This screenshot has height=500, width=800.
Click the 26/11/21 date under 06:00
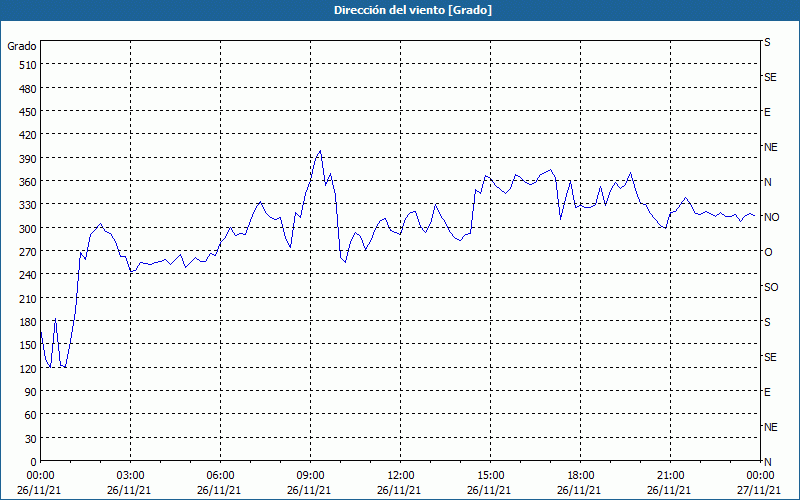pyautogui.click(x=219, y=490)
